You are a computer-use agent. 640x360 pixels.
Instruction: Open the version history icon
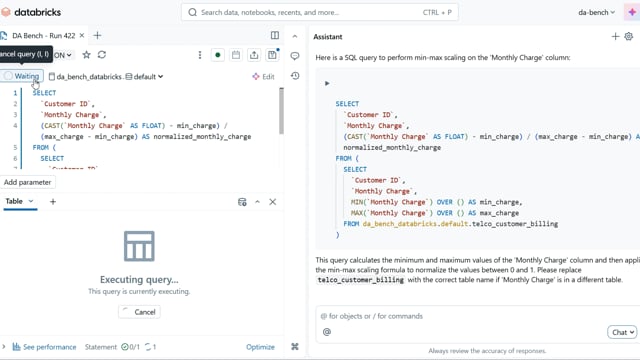click(x=295, y=76)
